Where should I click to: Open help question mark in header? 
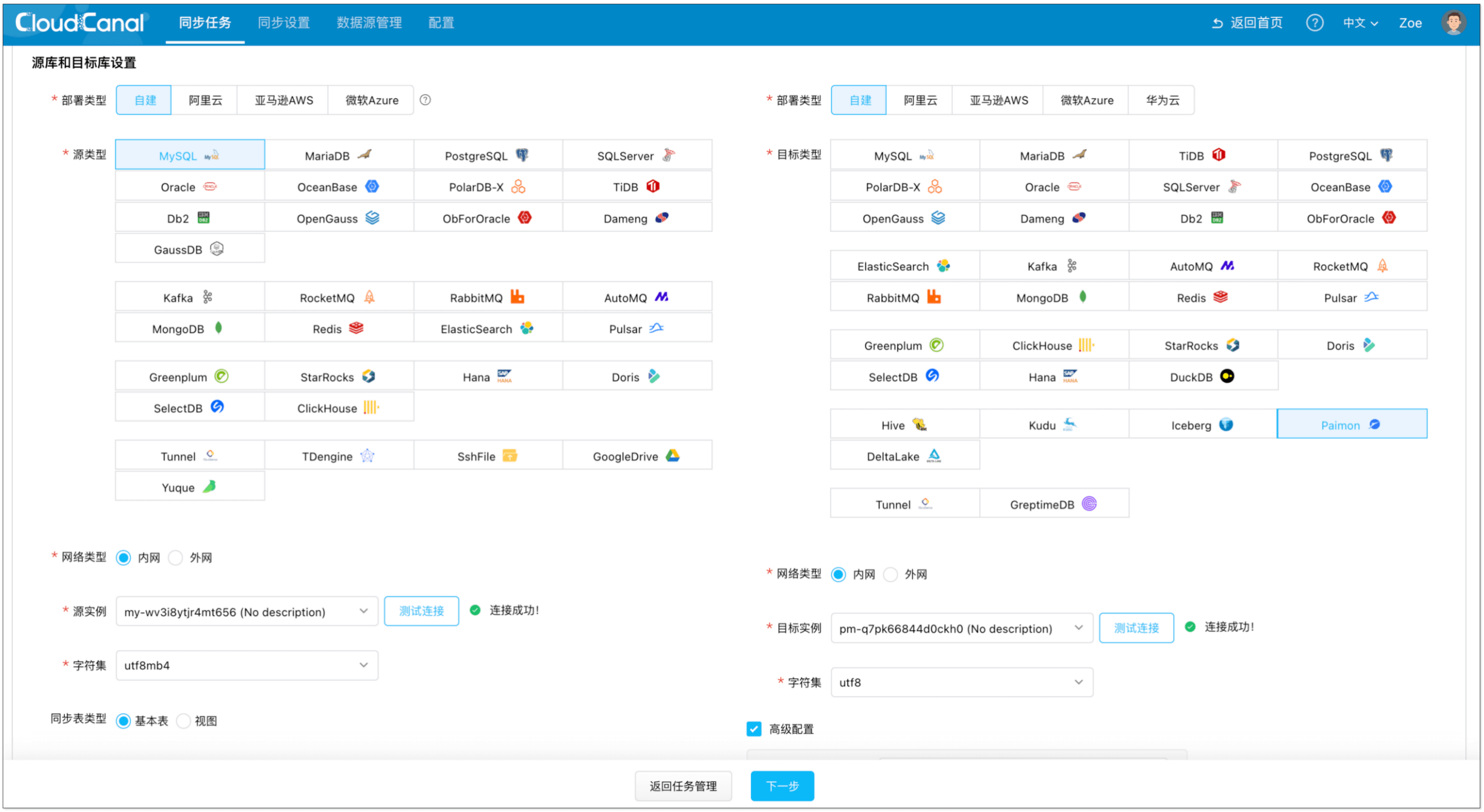click(x=1314, y=23)
